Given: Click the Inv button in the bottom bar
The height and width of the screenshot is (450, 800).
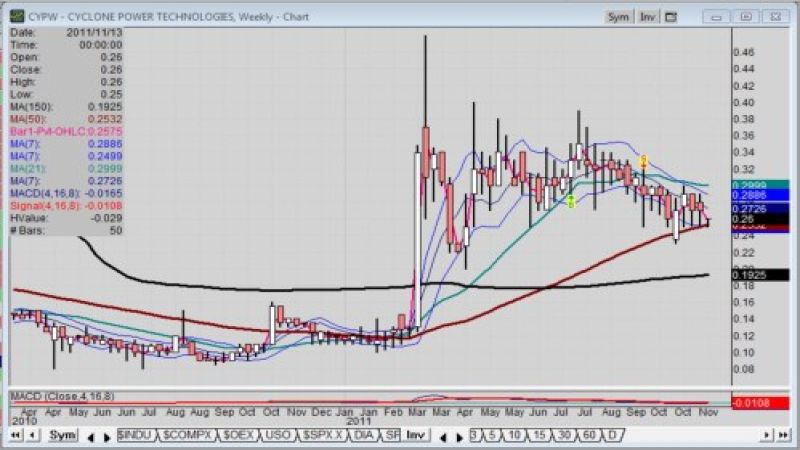Looking at the screenshot, I should [x=415, y=435].
